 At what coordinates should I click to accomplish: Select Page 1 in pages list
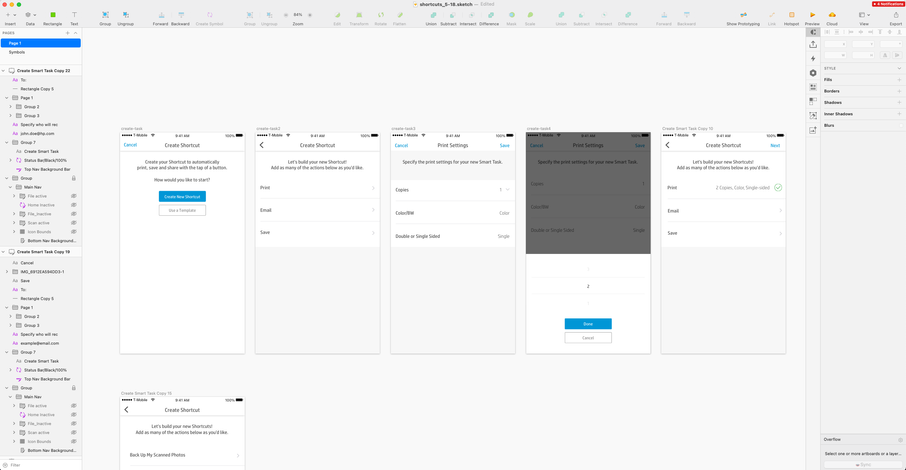pyautogui.click(x=40, y=43)
